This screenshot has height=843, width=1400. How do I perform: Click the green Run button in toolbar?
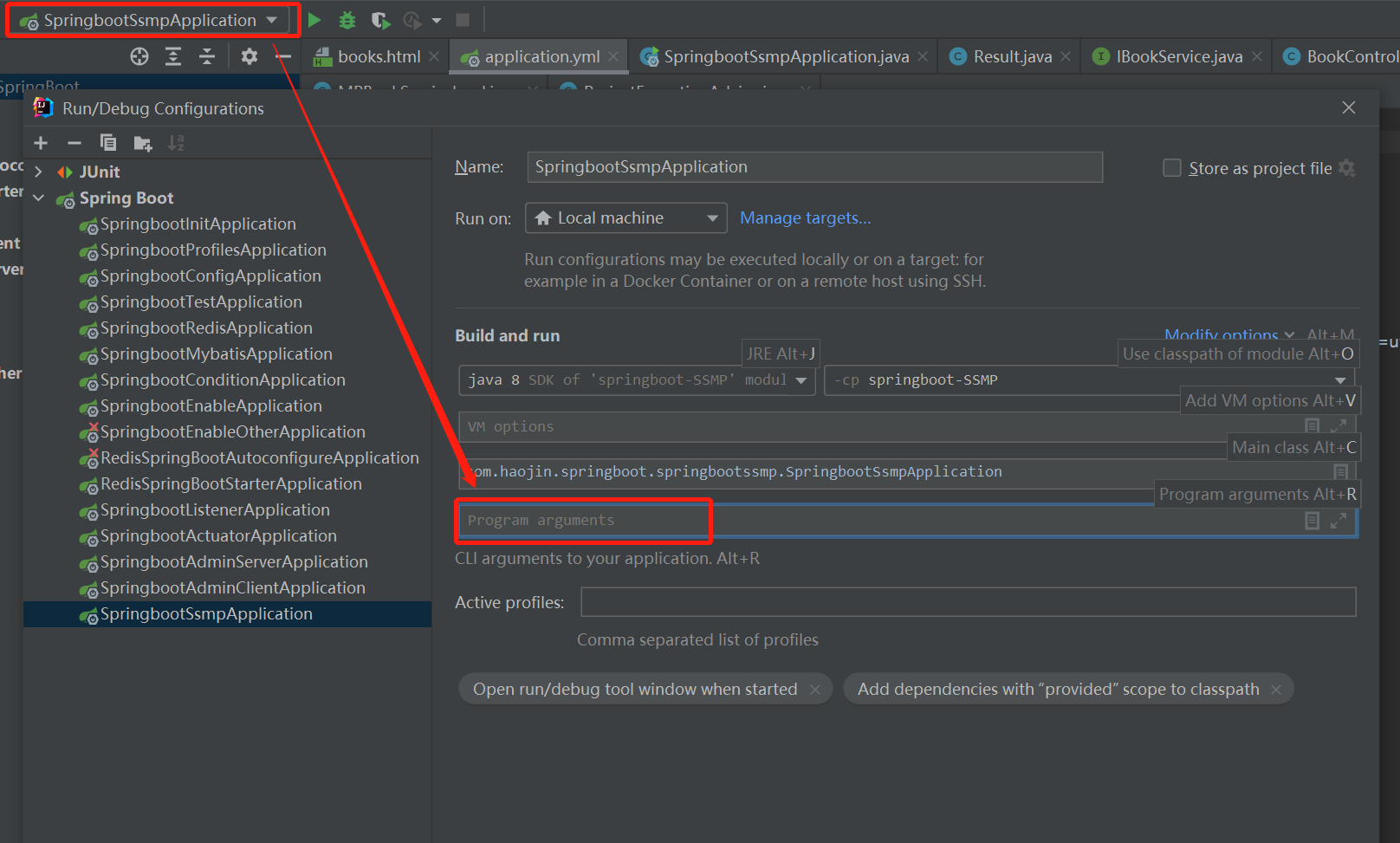tap(314, 19)
